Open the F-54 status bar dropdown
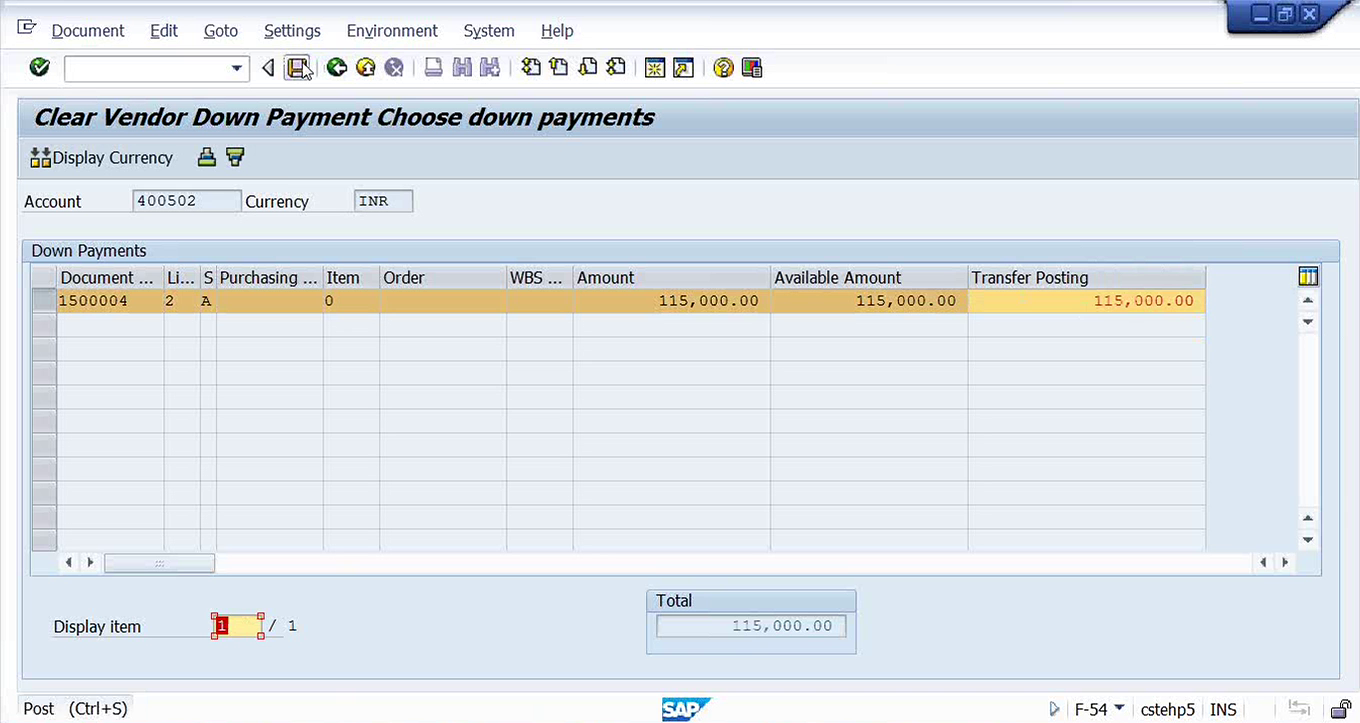This screenshot has width=1360, height=723. tap(1119, 709)
